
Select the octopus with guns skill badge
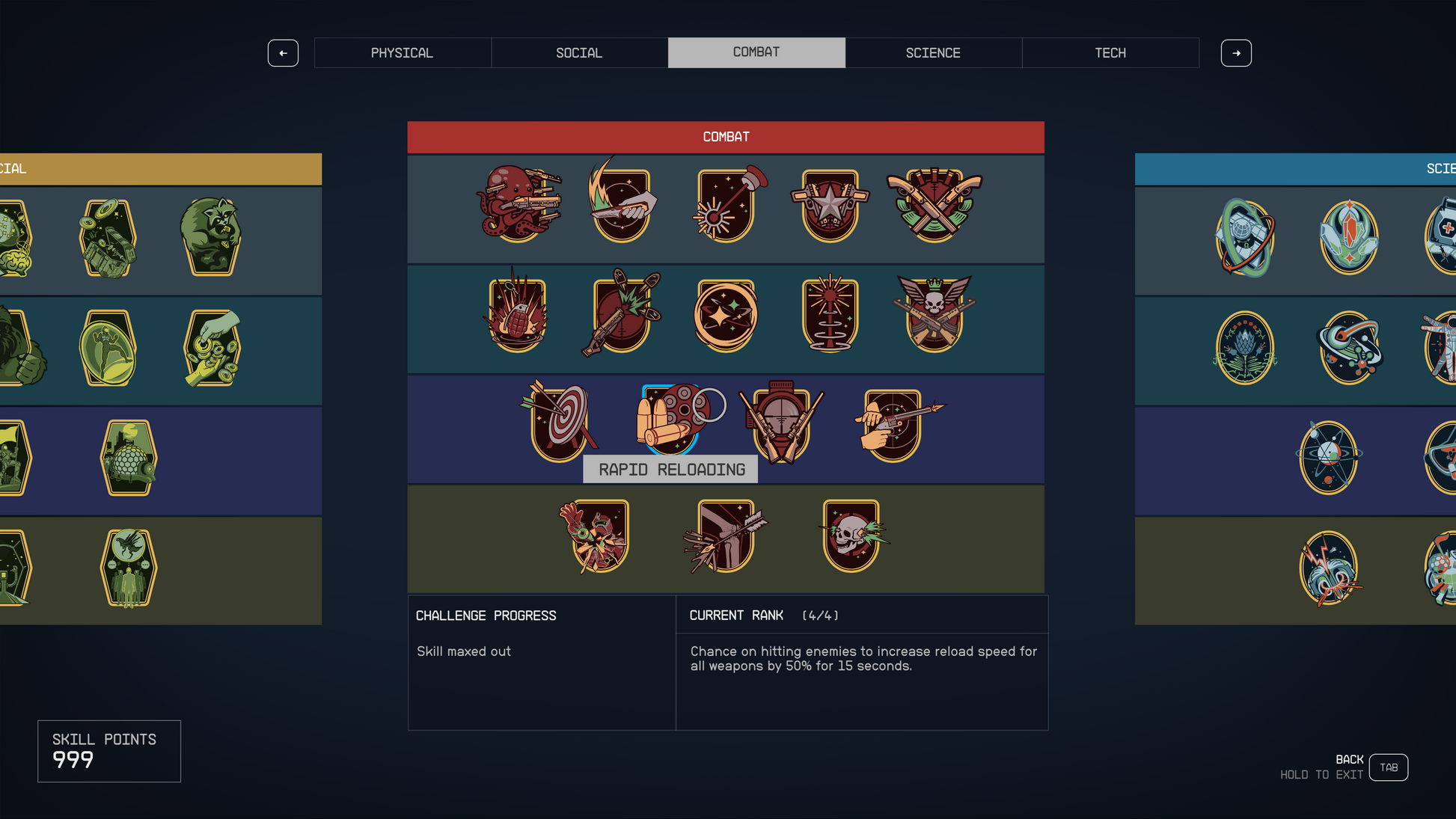518,203
